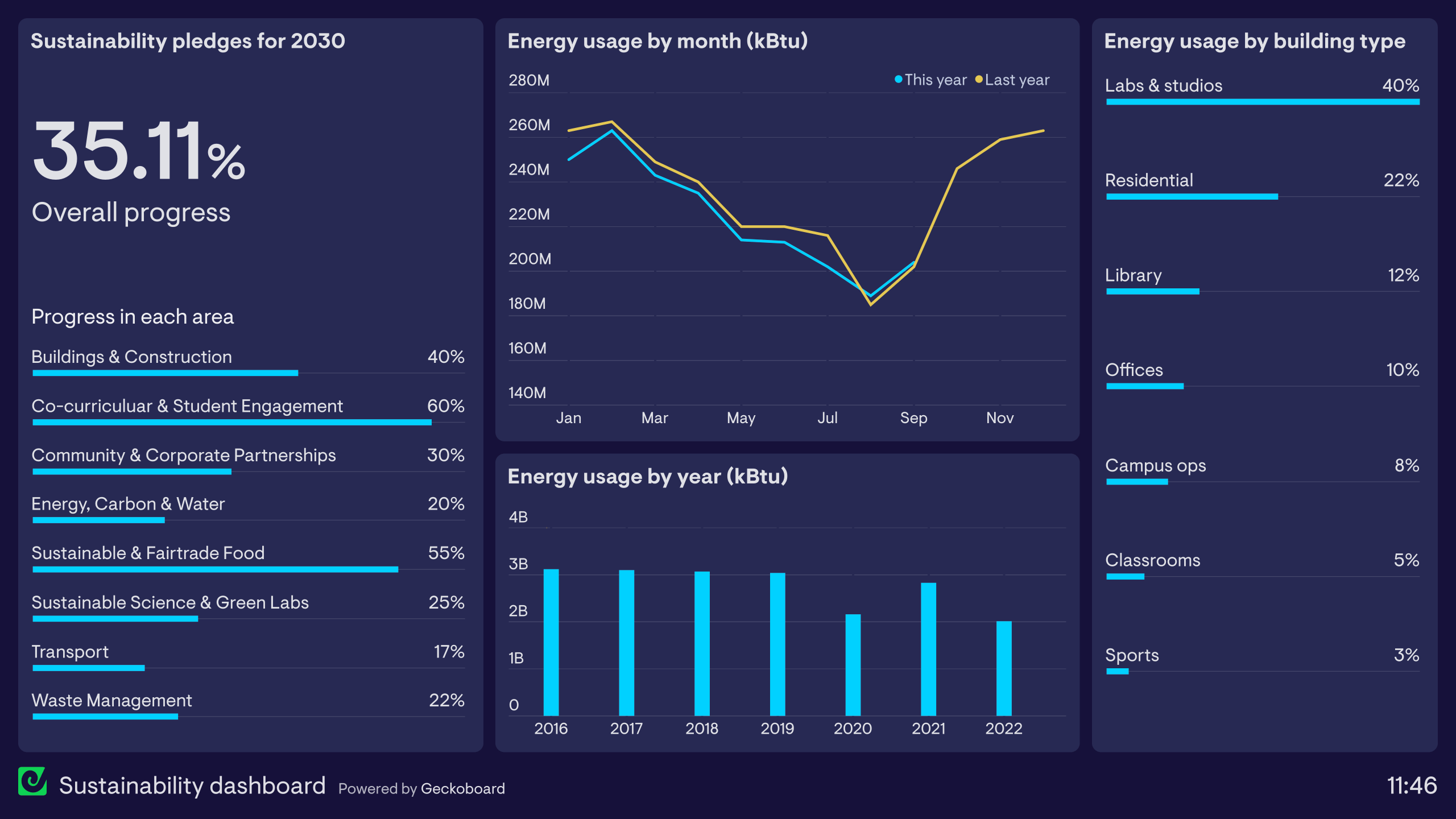The width and height of the screenshot is (1456, 819).
Task: Click the blue legend dot for This year
Action: point(898,80)
